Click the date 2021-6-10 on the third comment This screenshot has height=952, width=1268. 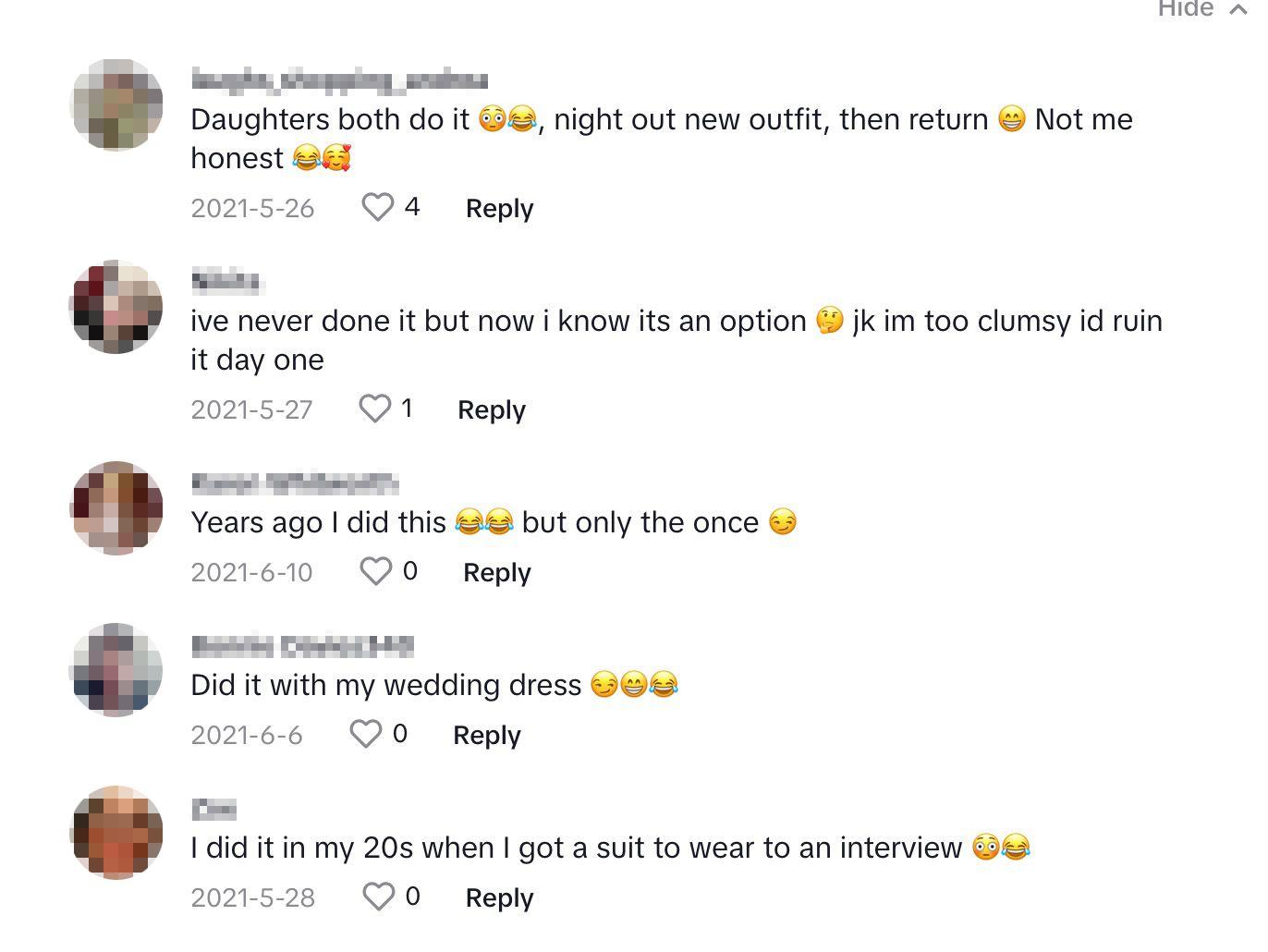coord(251,571)
